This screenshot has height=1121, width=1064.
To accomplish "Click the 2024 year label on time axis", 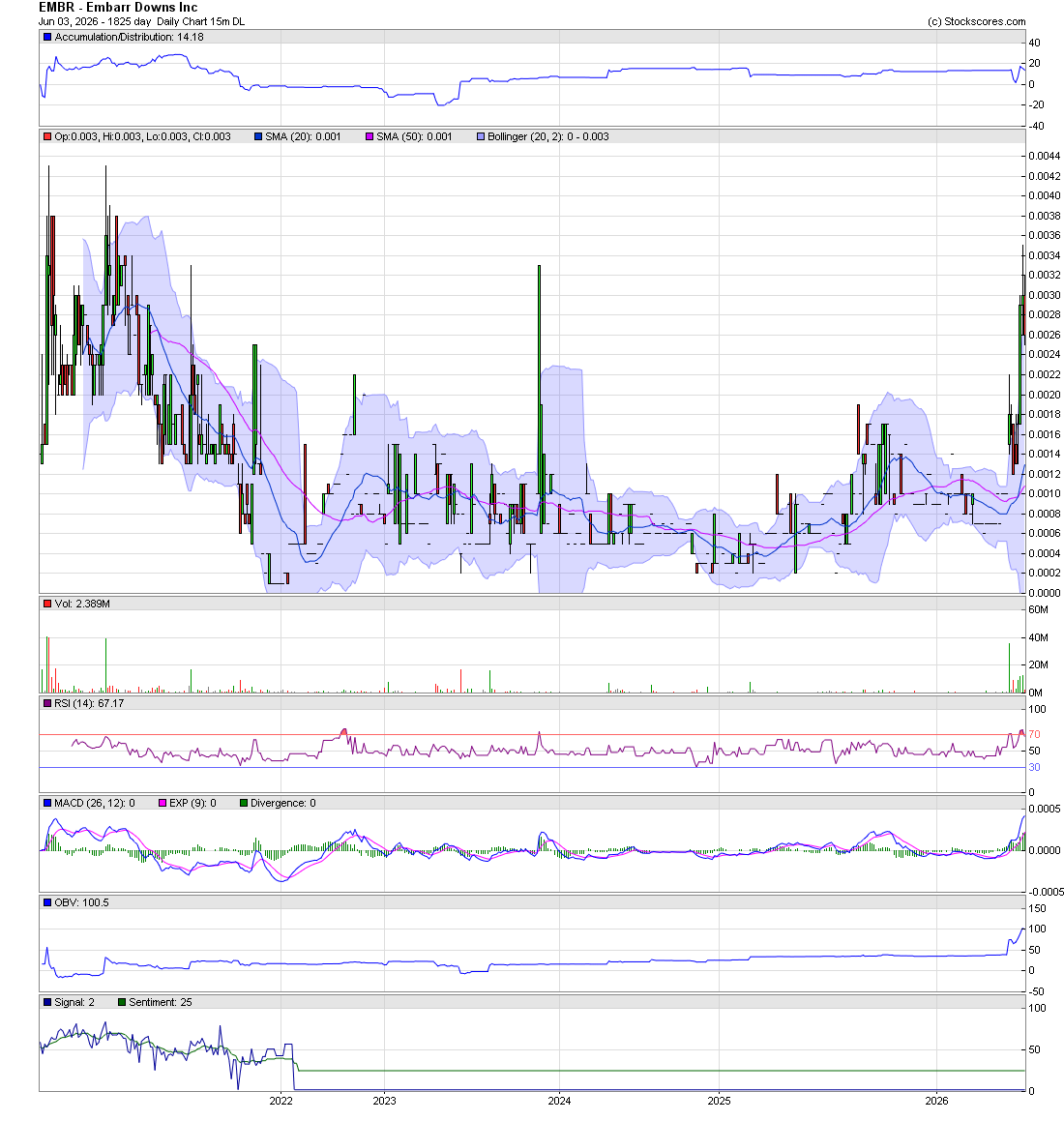I will (x=559, y=1101).
